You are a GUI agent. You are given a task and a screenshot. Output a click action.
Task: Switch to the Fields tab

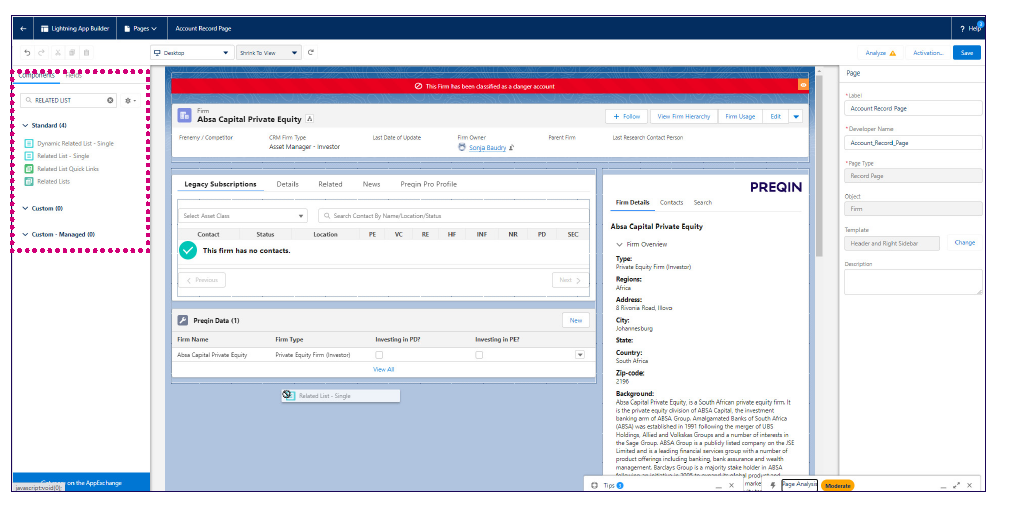(73, 76)
